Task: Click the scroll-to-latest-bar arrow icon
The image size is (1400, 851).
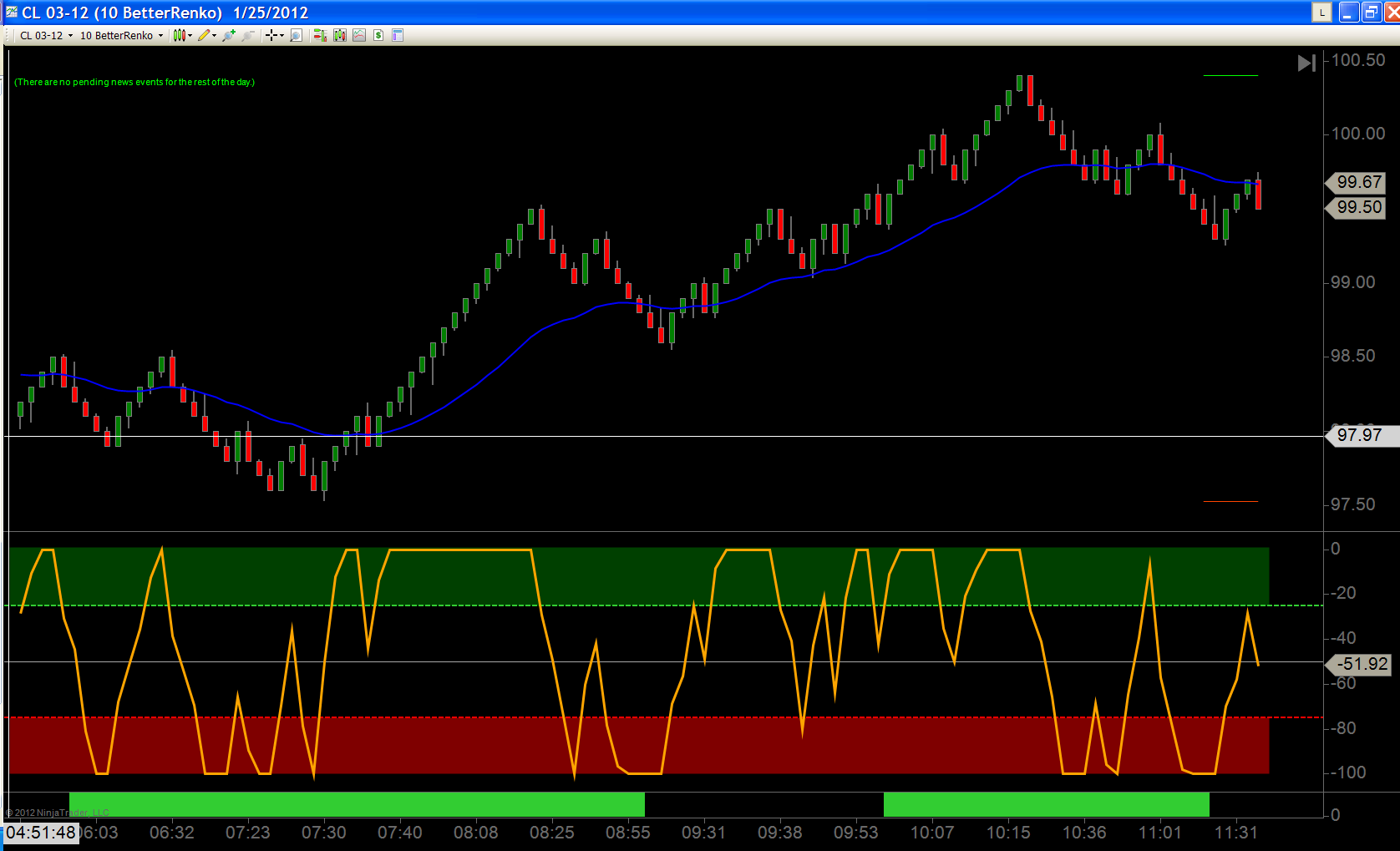Action: point(1306,63)
